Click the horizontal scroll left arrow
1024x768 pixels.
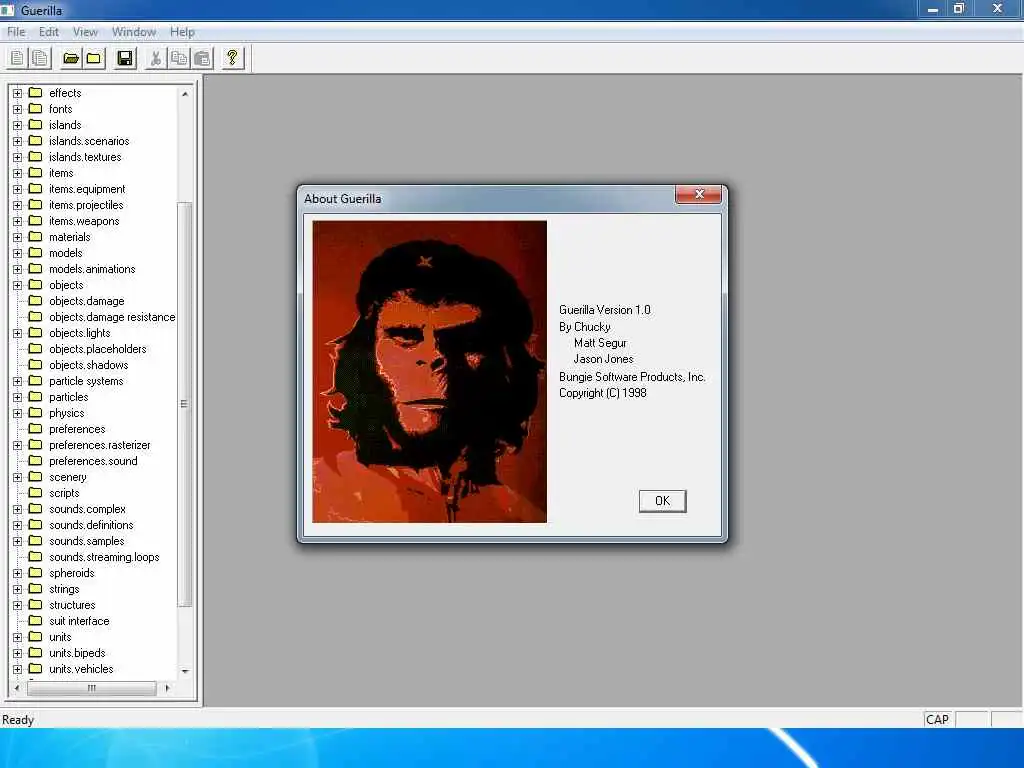(17, 688)
